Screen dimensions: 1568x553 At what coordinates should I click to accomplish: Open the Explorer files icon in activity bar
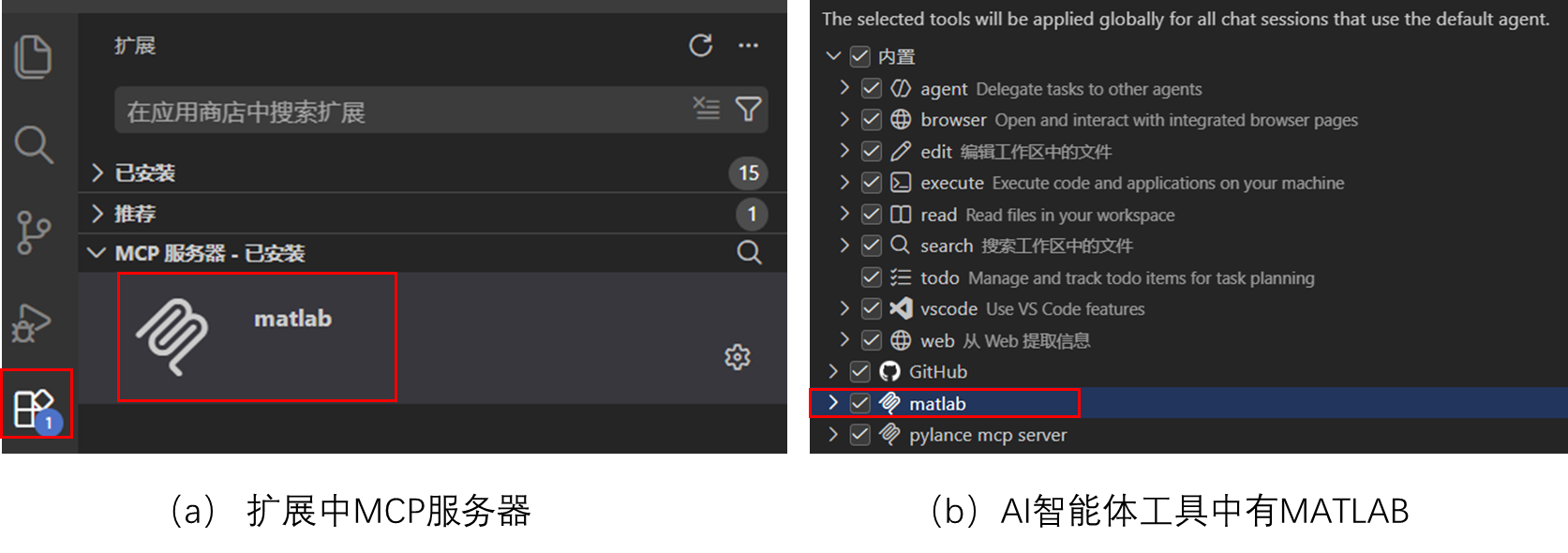pos(34,56)
